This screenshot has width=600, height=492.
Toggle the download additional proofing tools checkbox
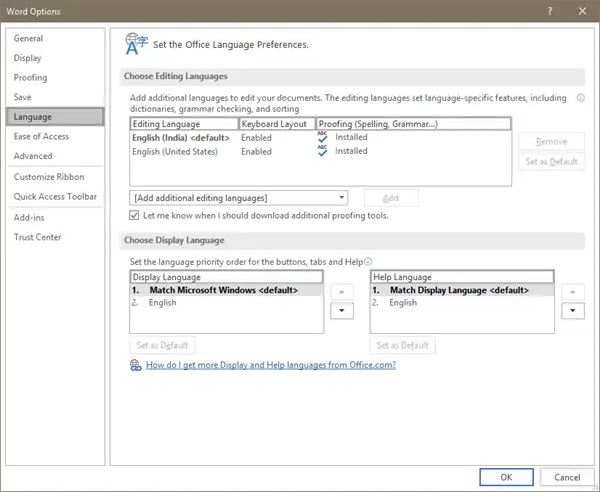[135, 215]
